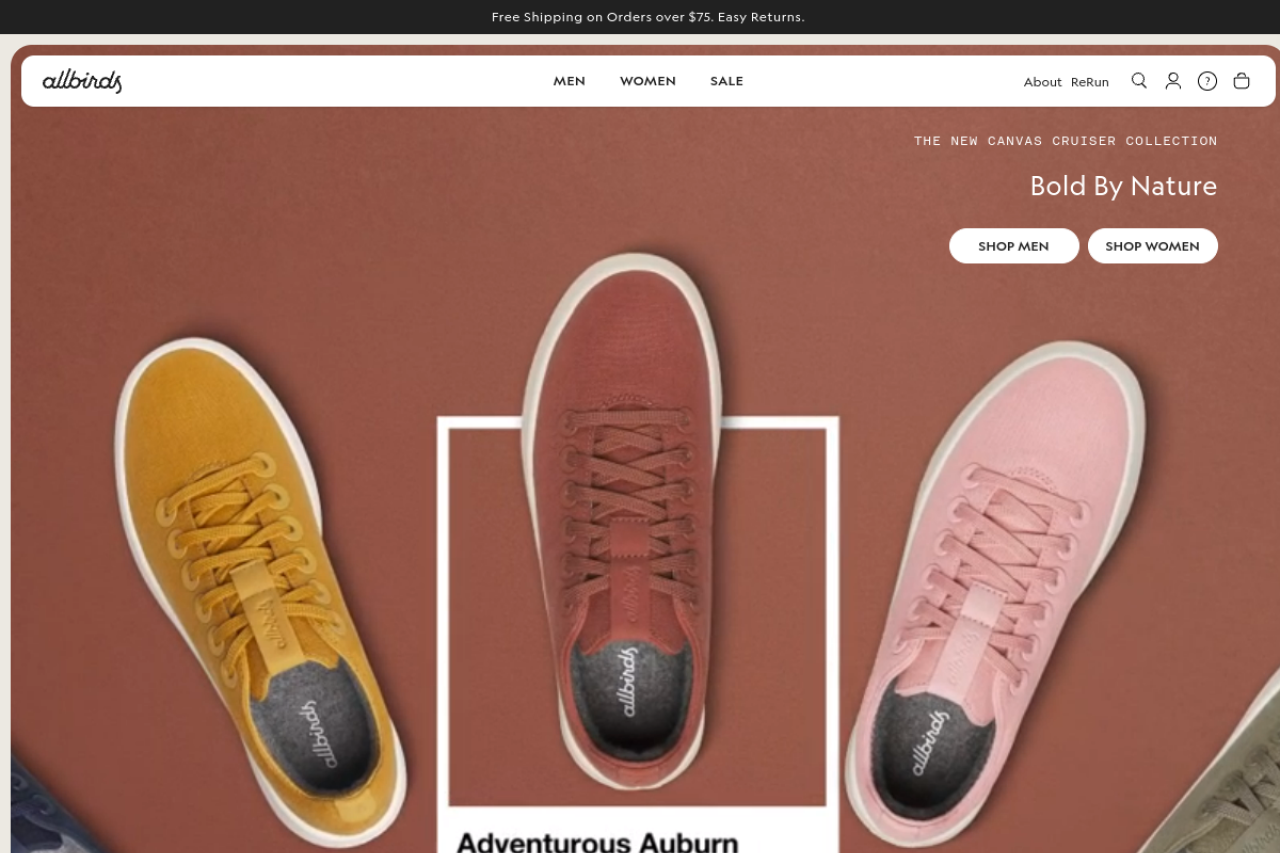Open the SALE menu

coord(727,81)
